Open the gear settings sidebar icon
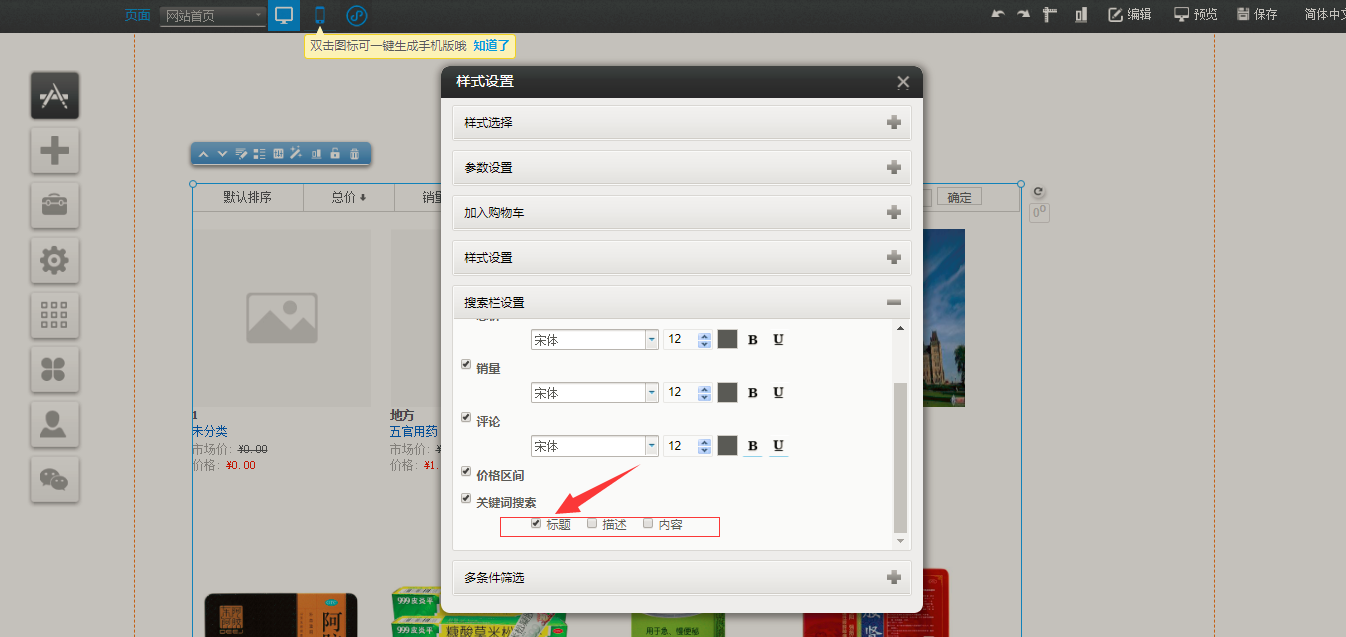The height and width of the screenshot is (637, 1346). click(54, 261)
